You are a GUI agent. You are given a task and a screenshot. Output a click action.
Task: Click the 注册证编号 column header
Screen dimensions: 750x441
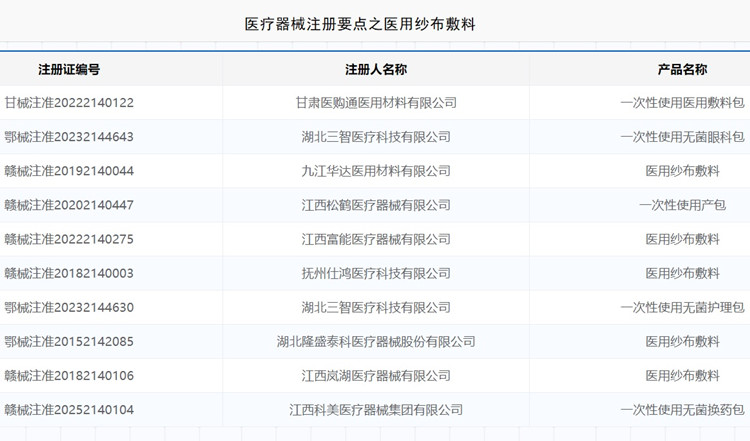point(69,69)
